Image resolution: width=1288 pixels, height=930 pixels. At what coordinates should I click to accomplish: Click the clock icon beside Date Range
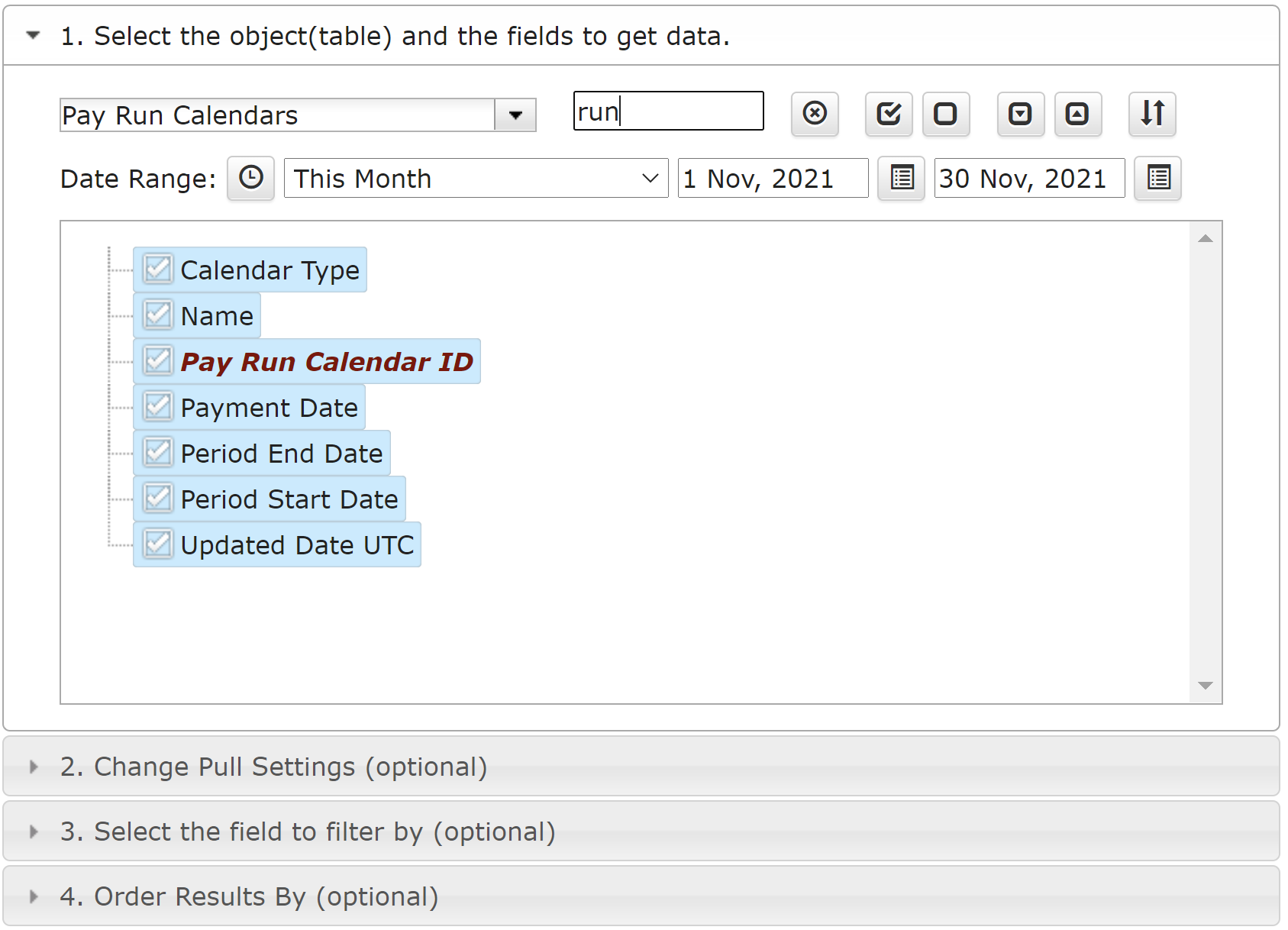(x=250, y=178)
